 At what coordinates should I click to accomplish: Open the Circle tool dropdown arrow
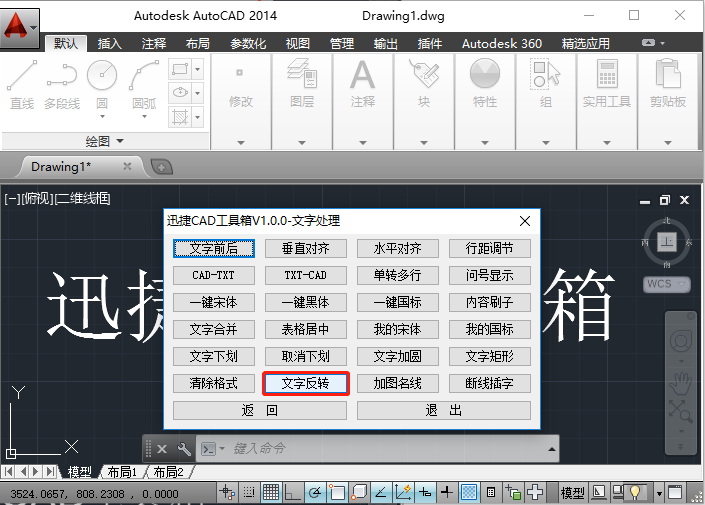pos(102,116)
